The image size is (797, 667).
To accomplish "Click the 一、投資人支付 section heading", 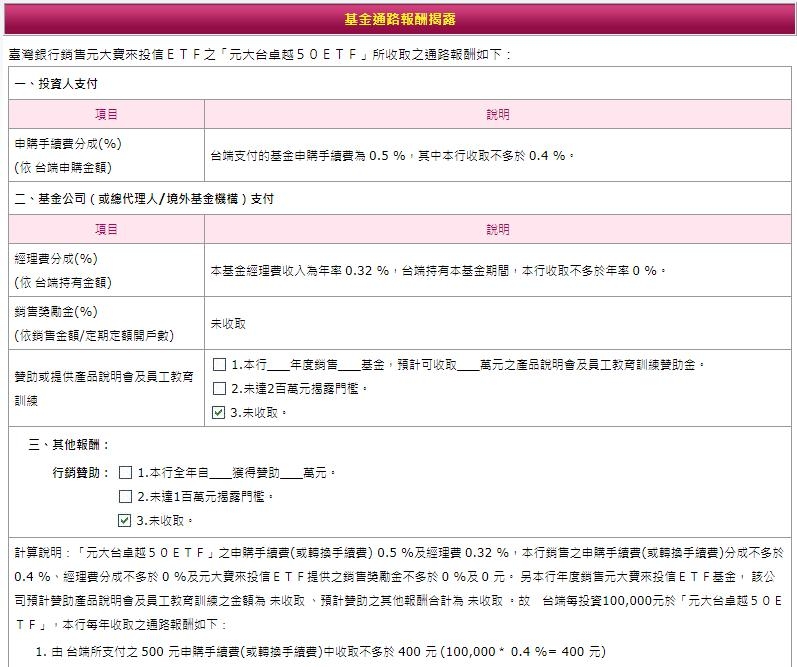I will click(56, 84).
